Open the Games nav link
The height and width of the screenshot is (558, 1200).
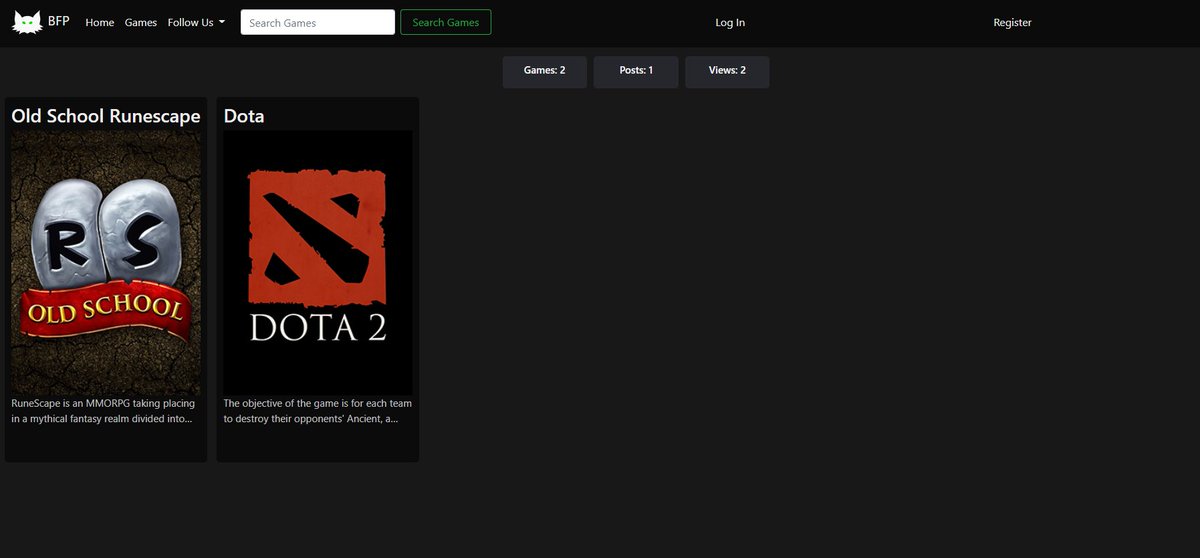[141, 22]
